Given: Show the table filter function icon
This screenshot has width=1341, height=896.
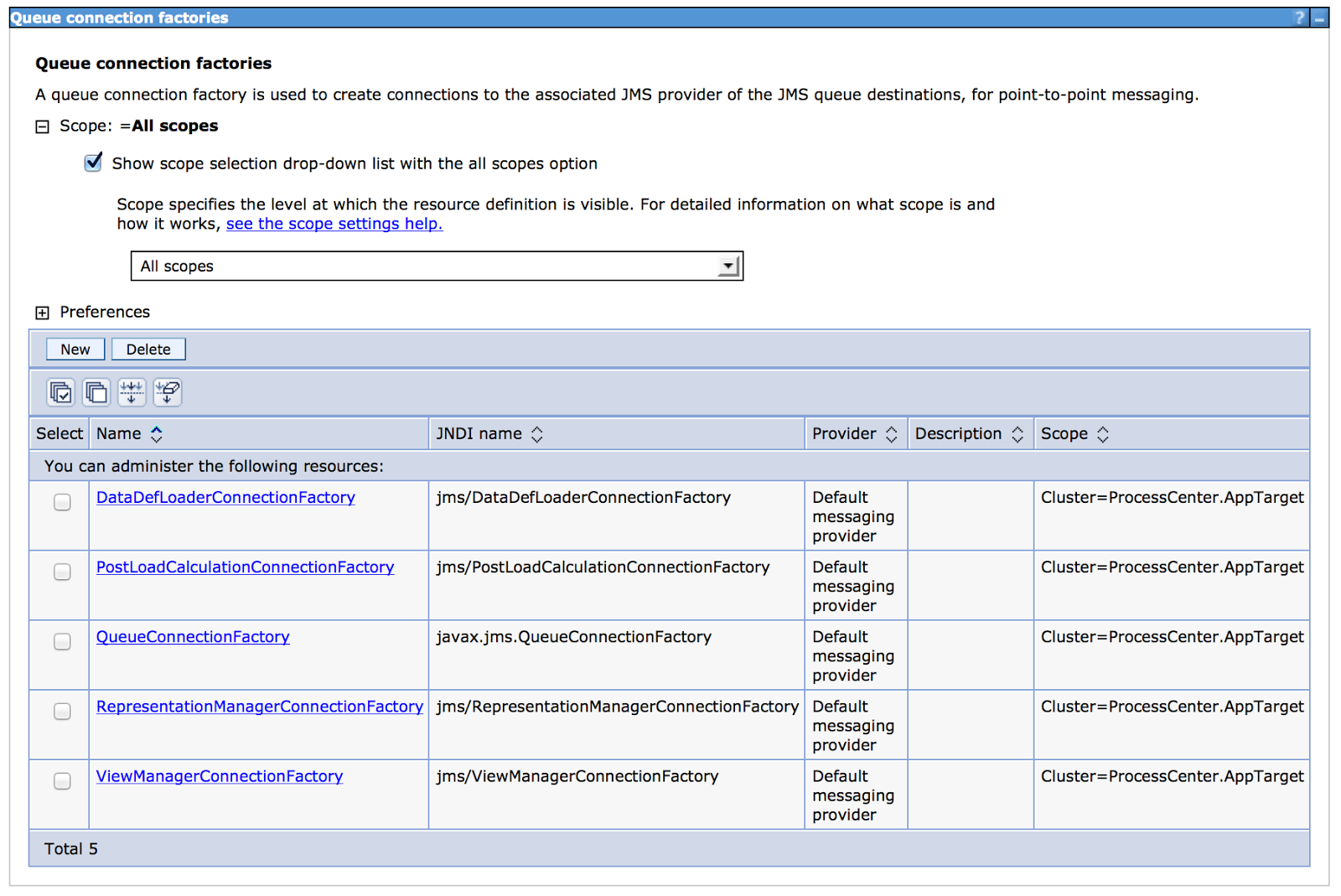Looking at the screenshot, I should [x=131, y=391].
